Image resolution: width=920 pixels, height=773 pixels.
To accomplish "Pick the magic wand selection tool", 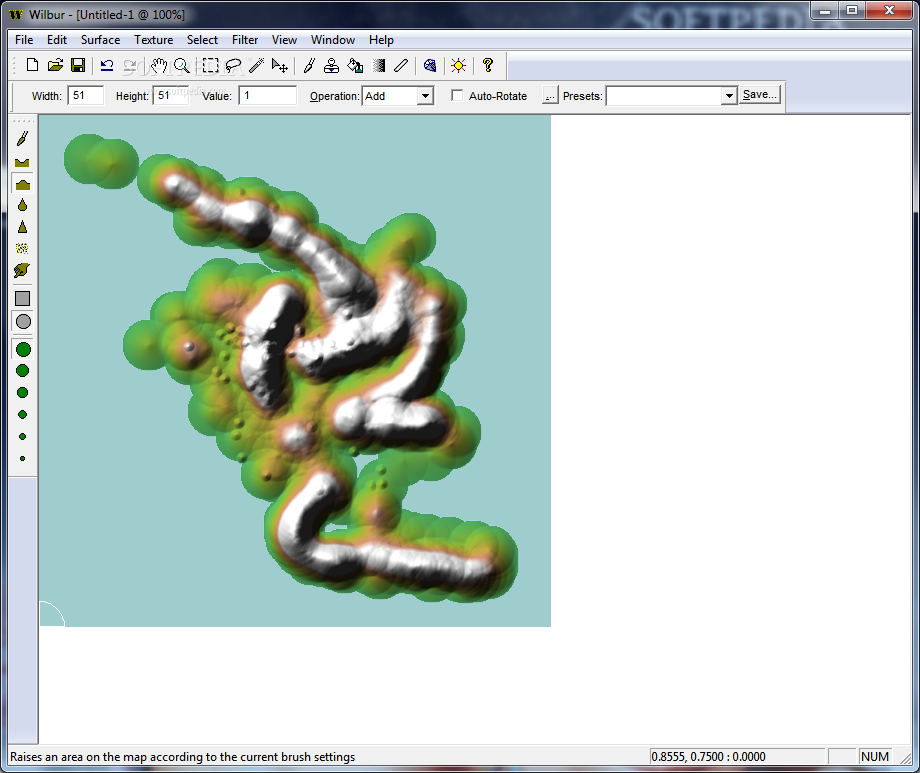I will click(x=256, y=65).
